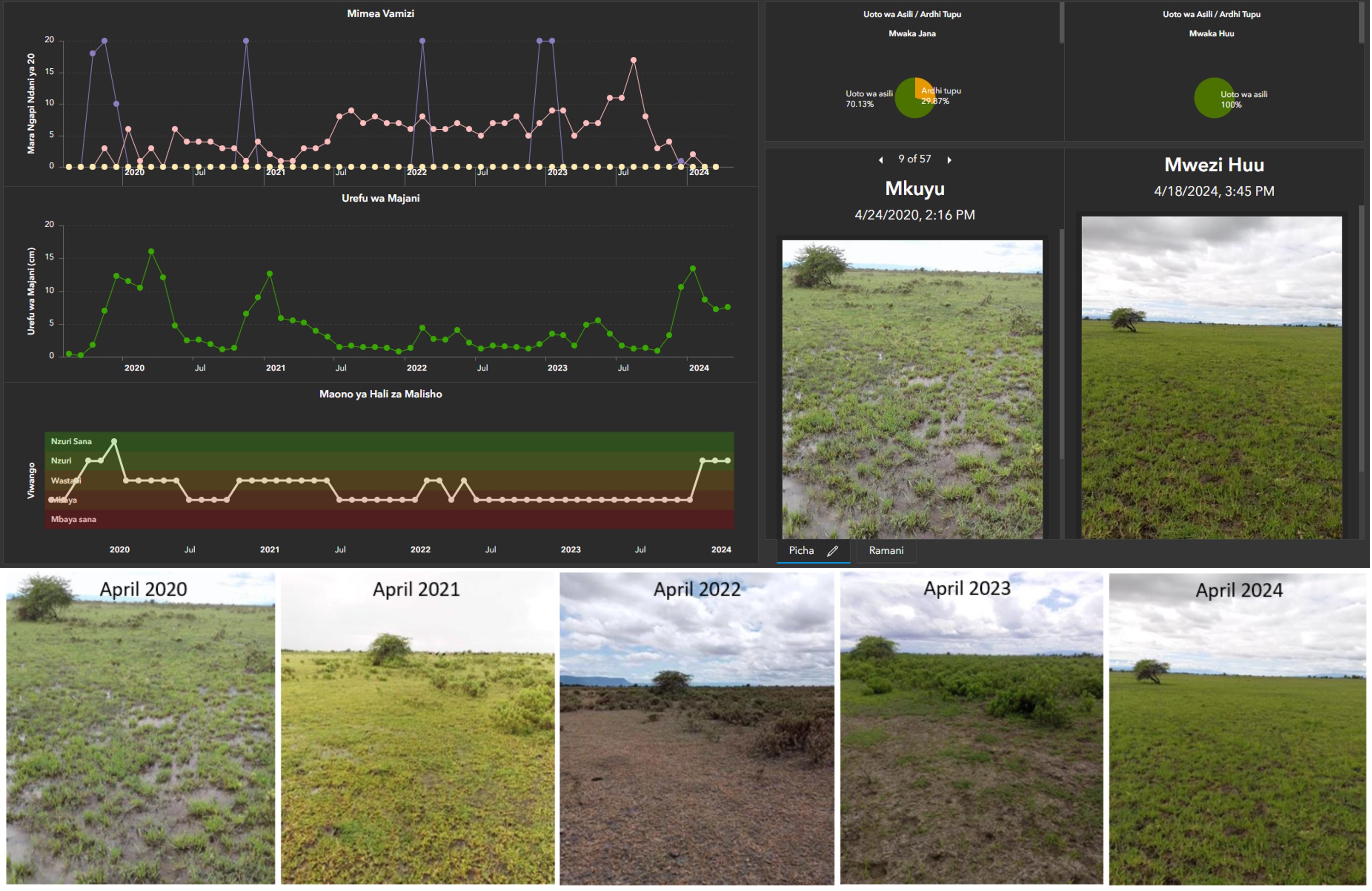Click the Nzuri Sana peak point
Viewport: 1372px width, 891px height.
tap(114, 441)
